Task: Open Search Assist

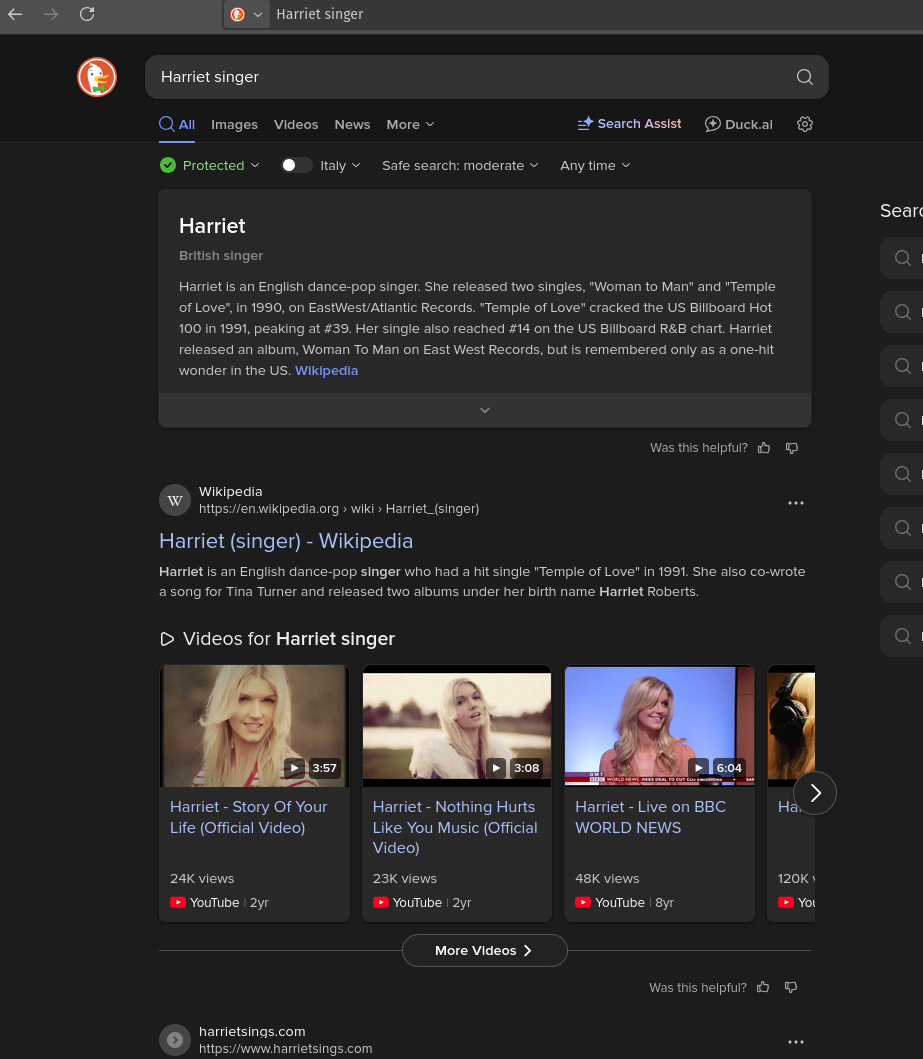Action: point(629,124)
